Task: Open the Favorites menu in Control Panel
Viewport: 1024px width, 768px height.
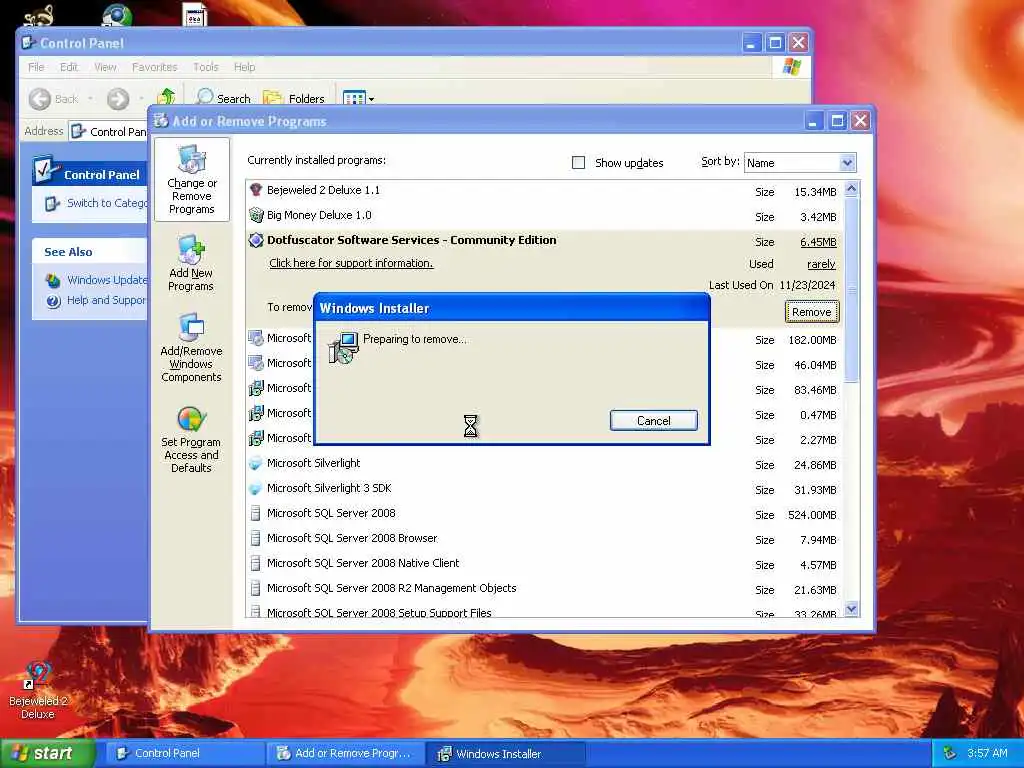Action: point(154,67)
